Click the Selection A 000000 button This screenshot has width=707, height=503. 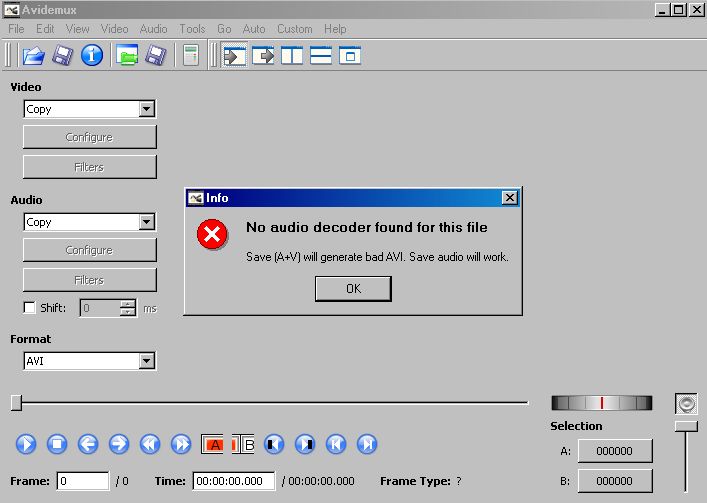click(614, 451)
